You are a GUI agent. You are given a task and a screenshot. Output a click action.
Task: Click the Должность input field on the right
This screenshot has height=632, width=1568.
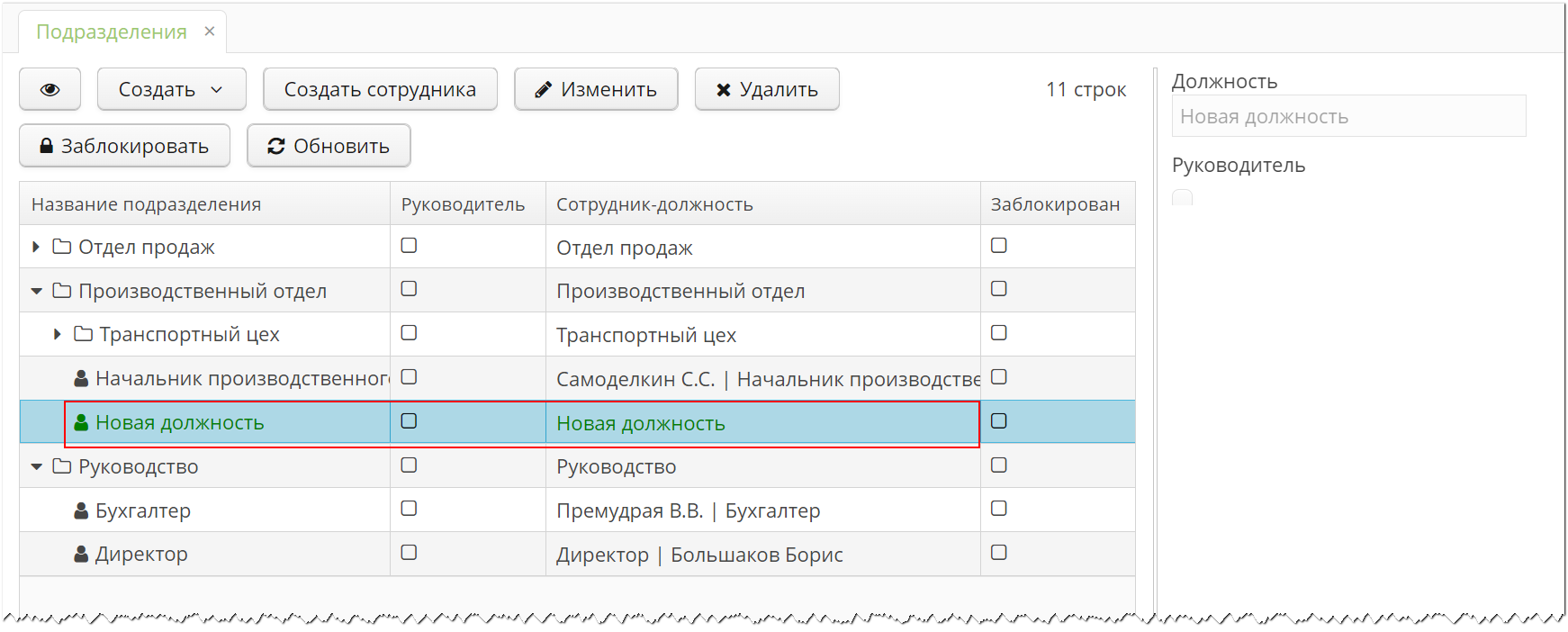[1347, 115]
